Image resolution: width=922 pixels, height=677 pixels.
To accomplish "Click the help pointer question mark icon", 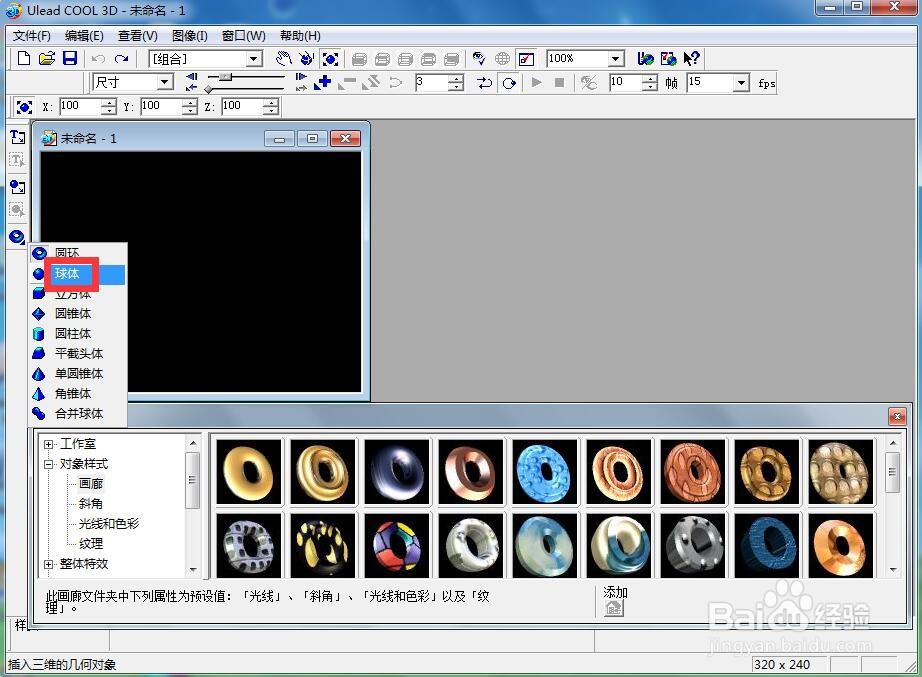I will point(692,58).
